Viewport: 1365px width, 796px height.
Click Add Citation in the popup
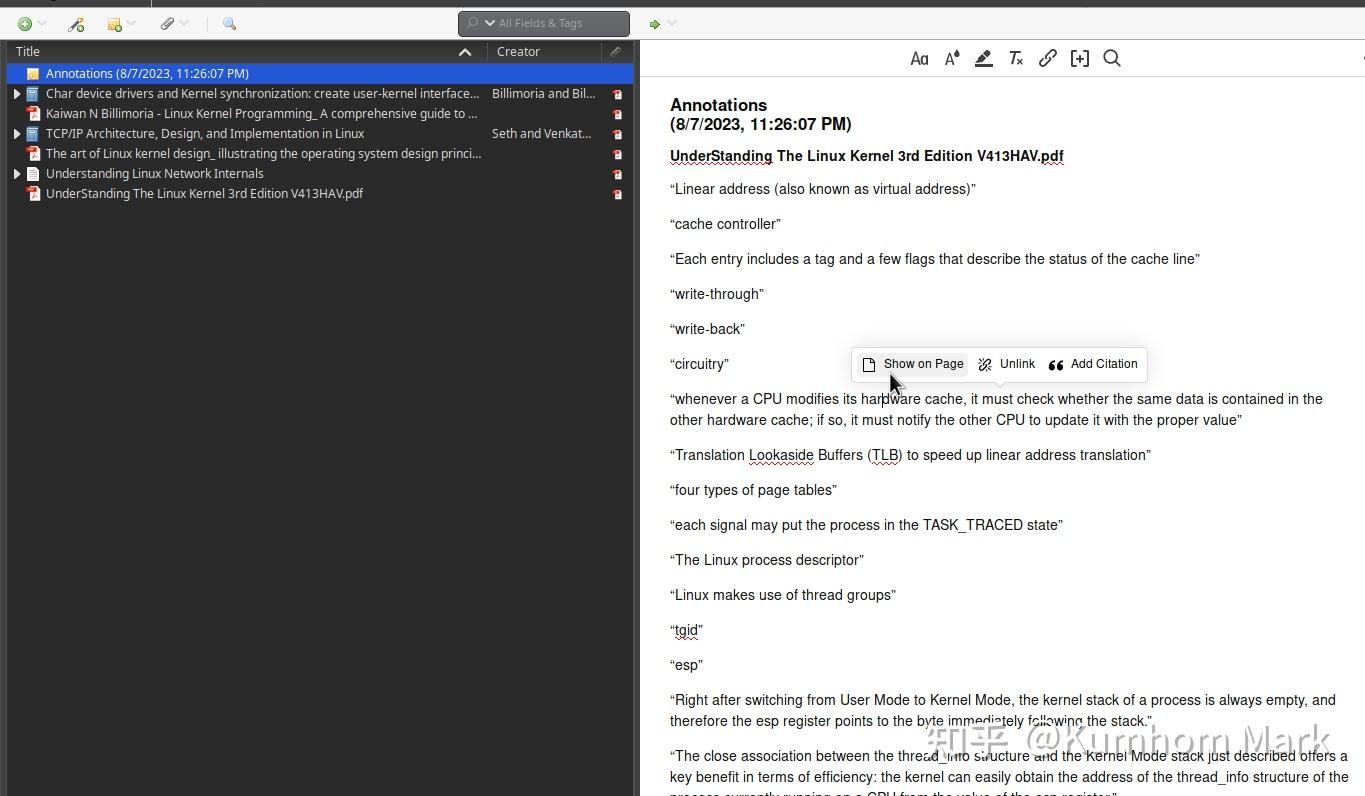point(1095,364)
